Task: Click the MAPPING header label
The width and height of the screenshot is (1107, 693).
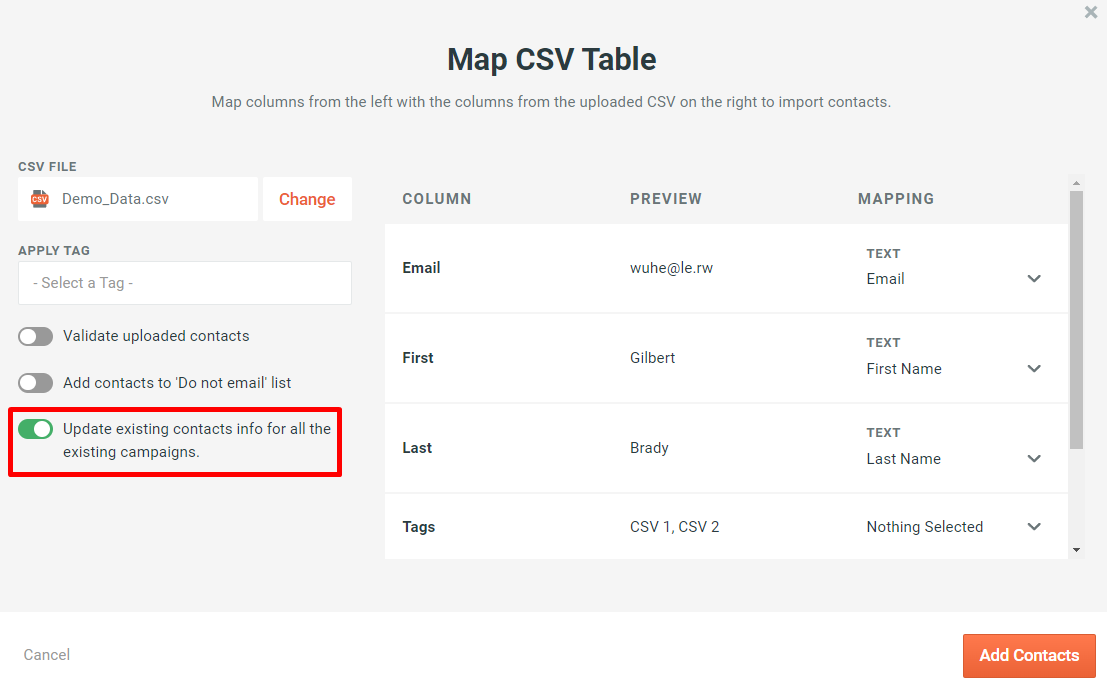Action: click(896, 199)
